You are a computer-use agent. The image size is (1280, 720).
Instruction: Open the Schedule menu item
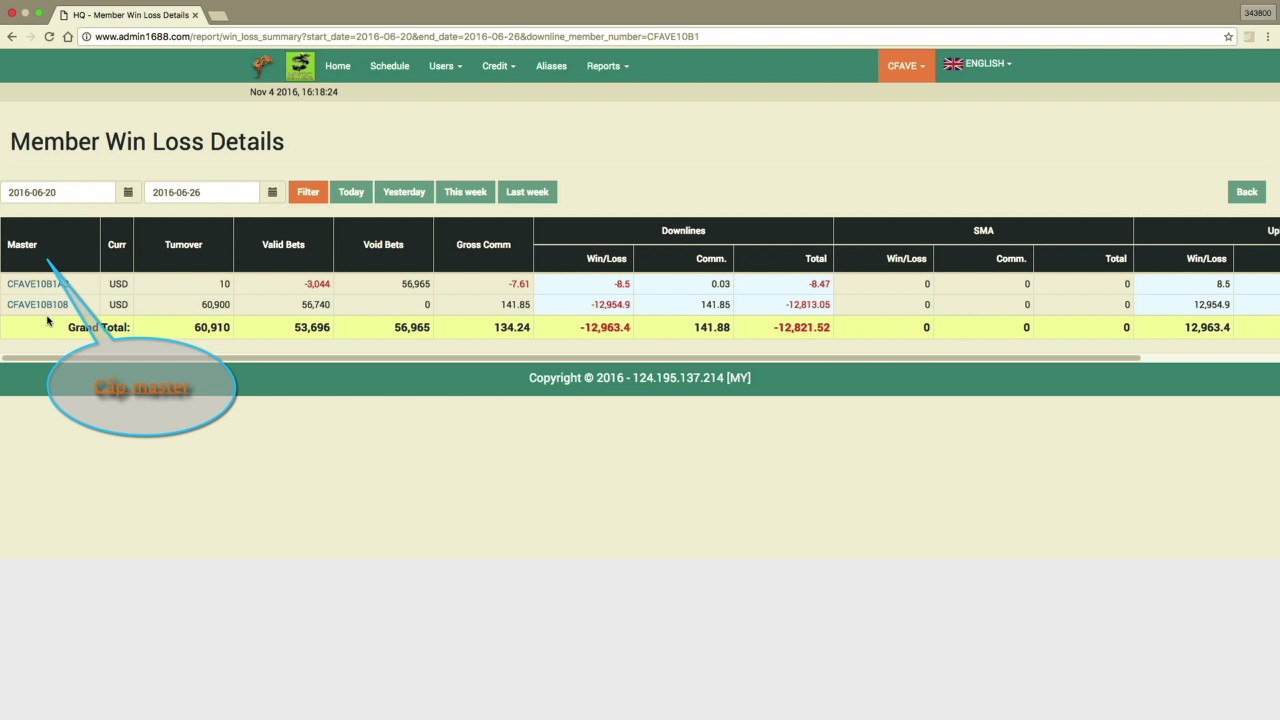click(x=389, y=66)
